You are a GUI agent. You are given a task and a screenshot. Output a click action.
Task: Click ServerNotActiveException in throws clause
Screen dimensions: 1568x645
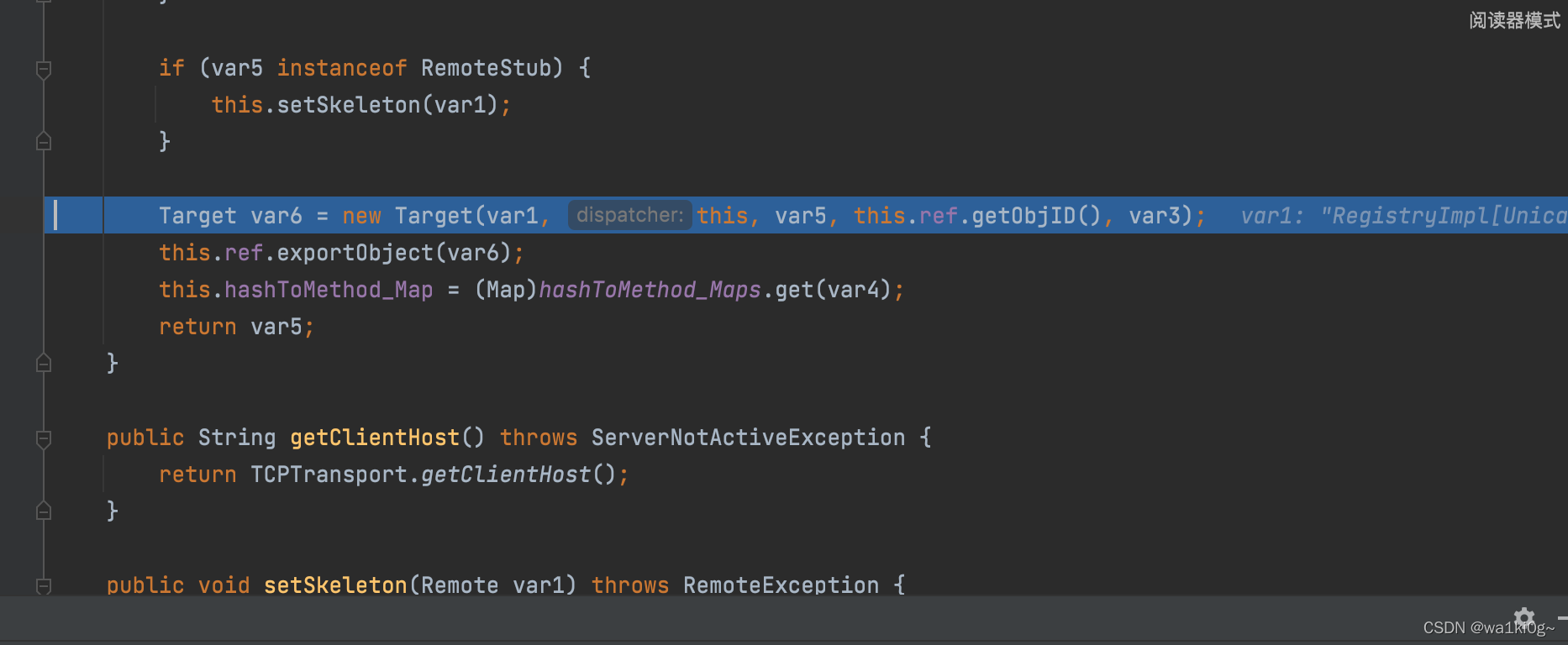click(748, 438)
